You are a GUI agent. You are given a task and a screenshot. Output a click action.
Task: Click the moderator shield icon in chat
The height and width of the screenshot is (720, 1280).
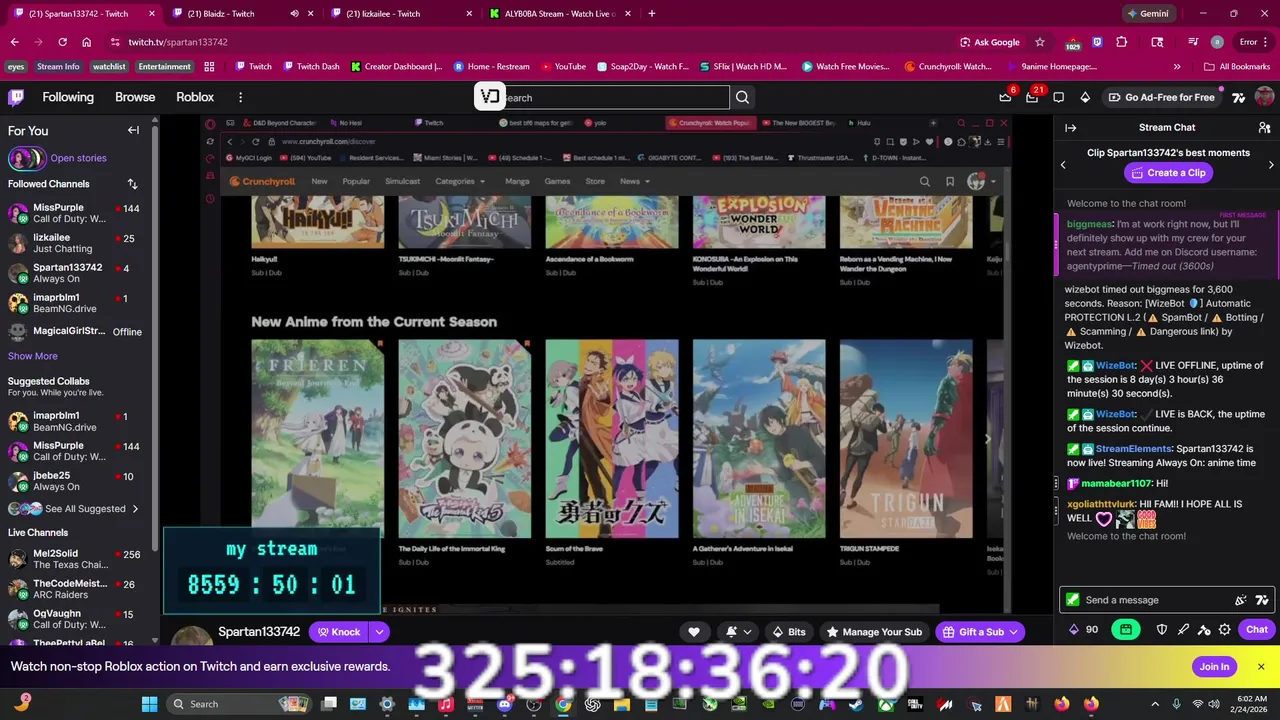[1162, 630]
